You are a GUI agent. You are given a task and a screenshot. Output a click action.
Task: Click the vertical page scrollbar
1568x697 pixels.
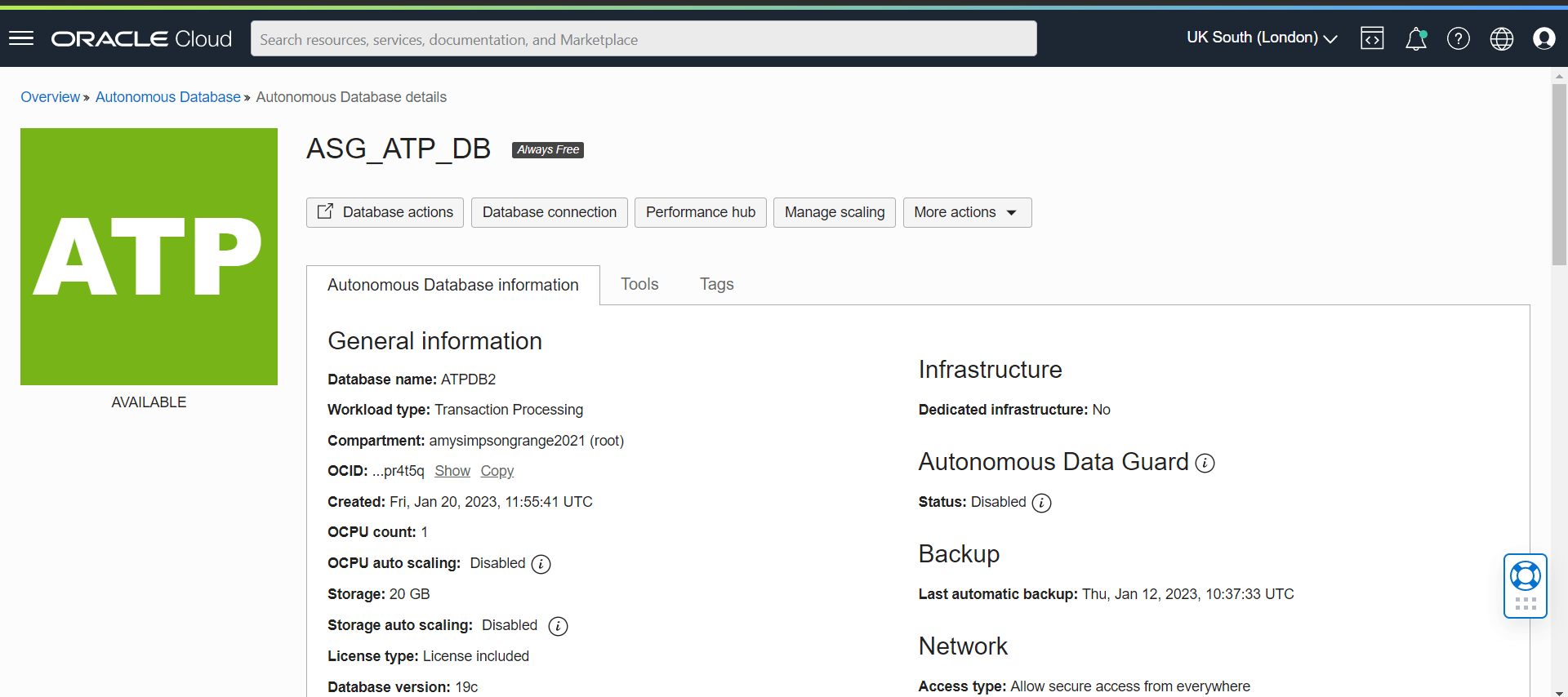point(1559,175)
